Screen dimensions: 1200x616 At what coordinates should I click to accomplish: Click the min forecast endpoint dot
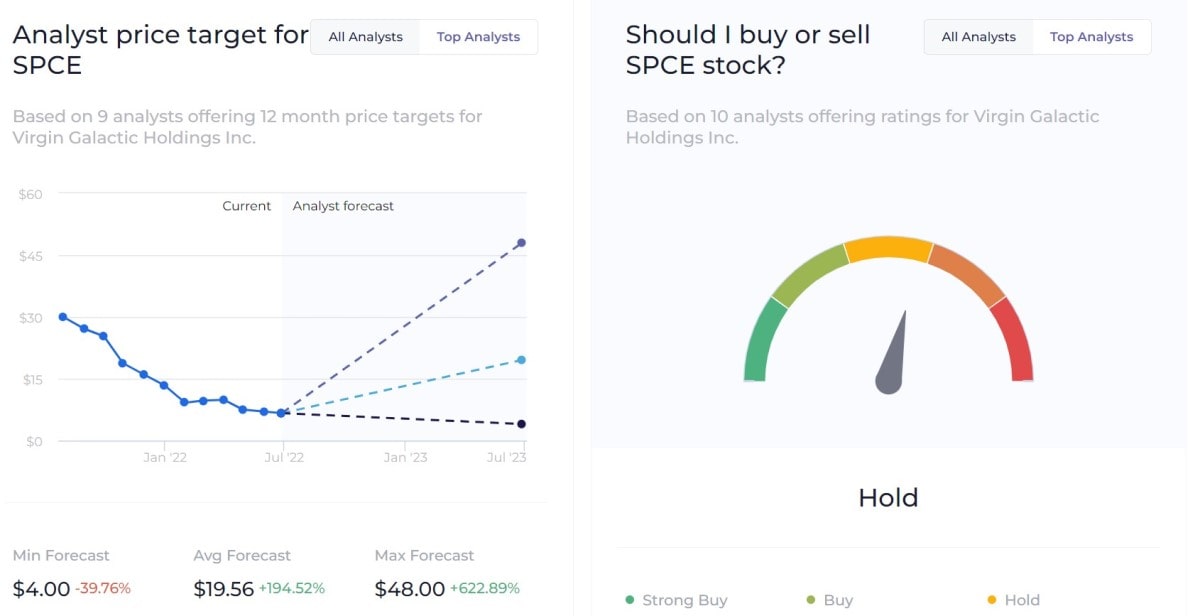[x=521, y=424]
